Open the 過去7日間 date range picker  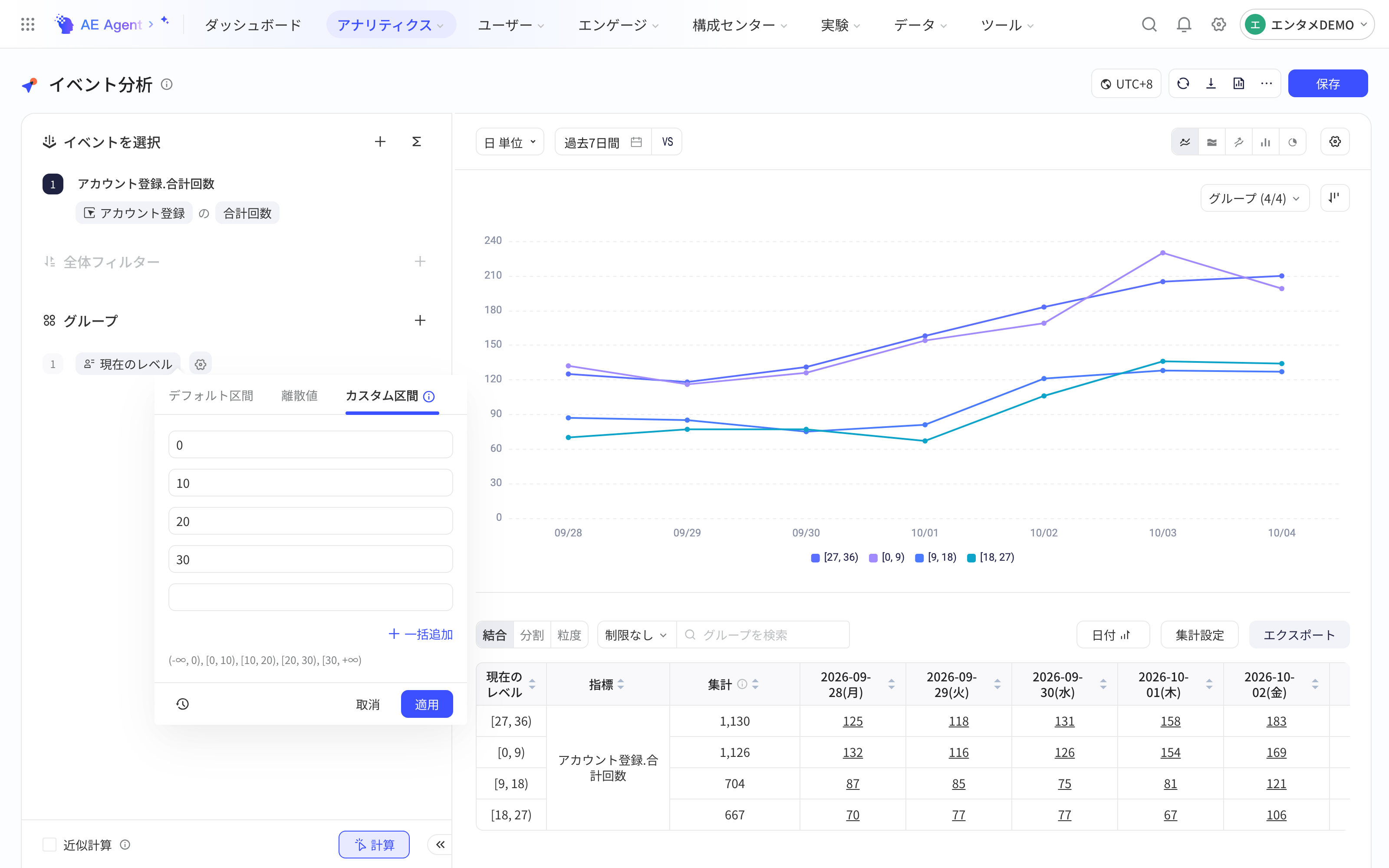(602, 142)
